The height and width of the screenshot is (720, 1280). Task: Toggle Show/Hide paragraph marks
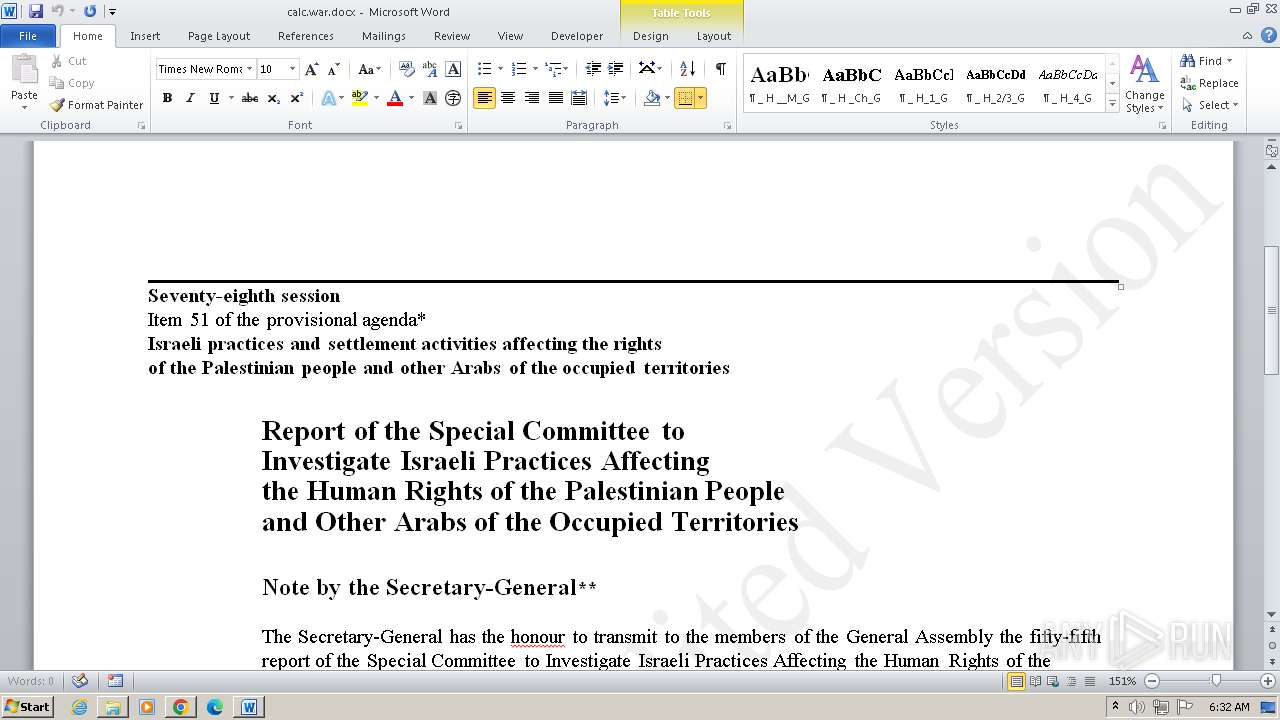tap(720, 69)
